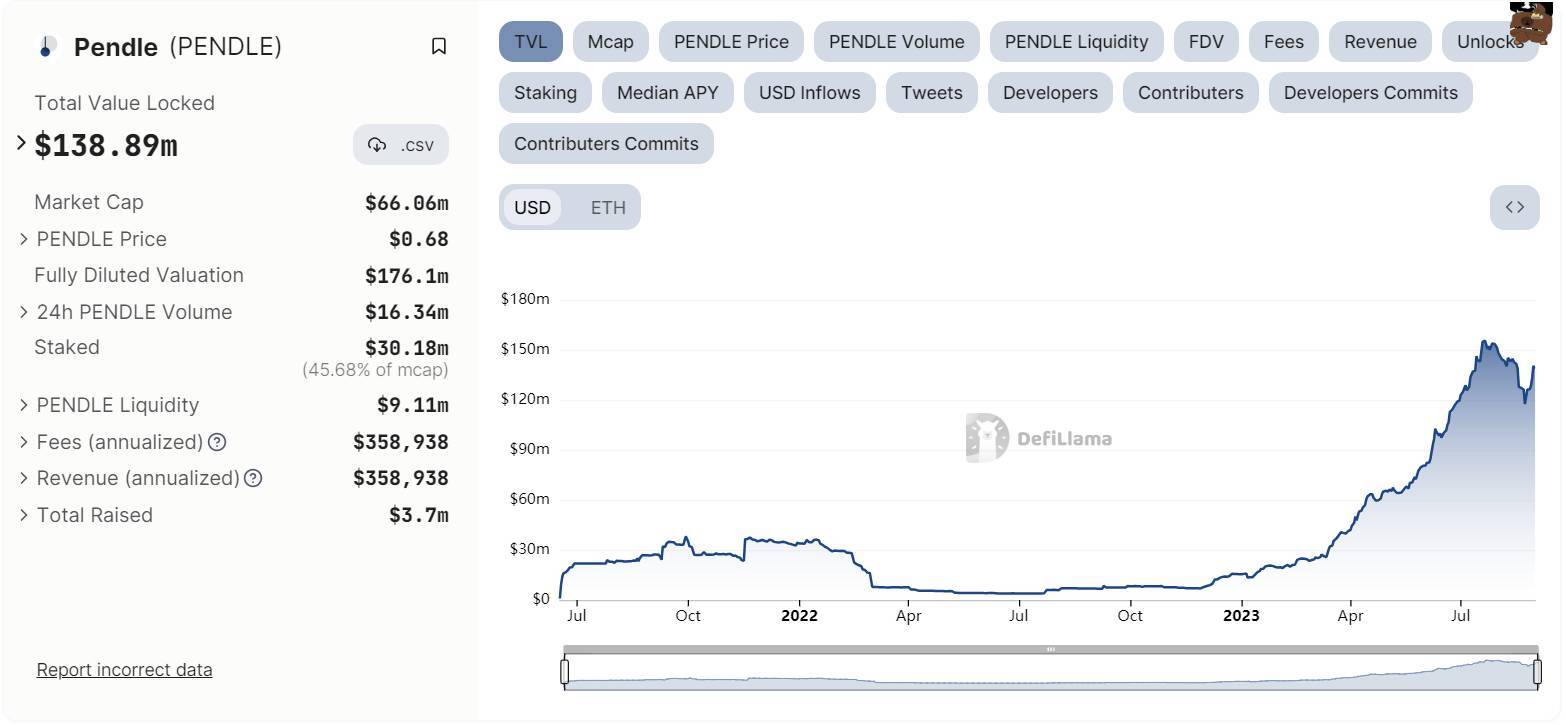Expand the PENDLE Price row

click(x=24, y=239)
